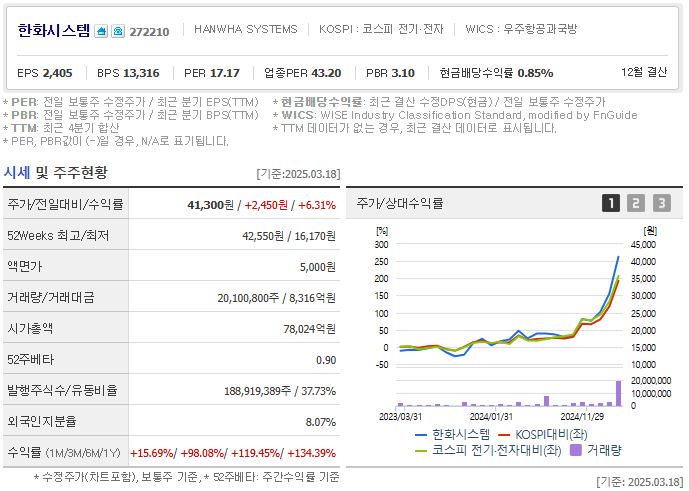The image size is (689, 491).
Task: Select the 한화시스템 company name
Action: click(54, 30)
